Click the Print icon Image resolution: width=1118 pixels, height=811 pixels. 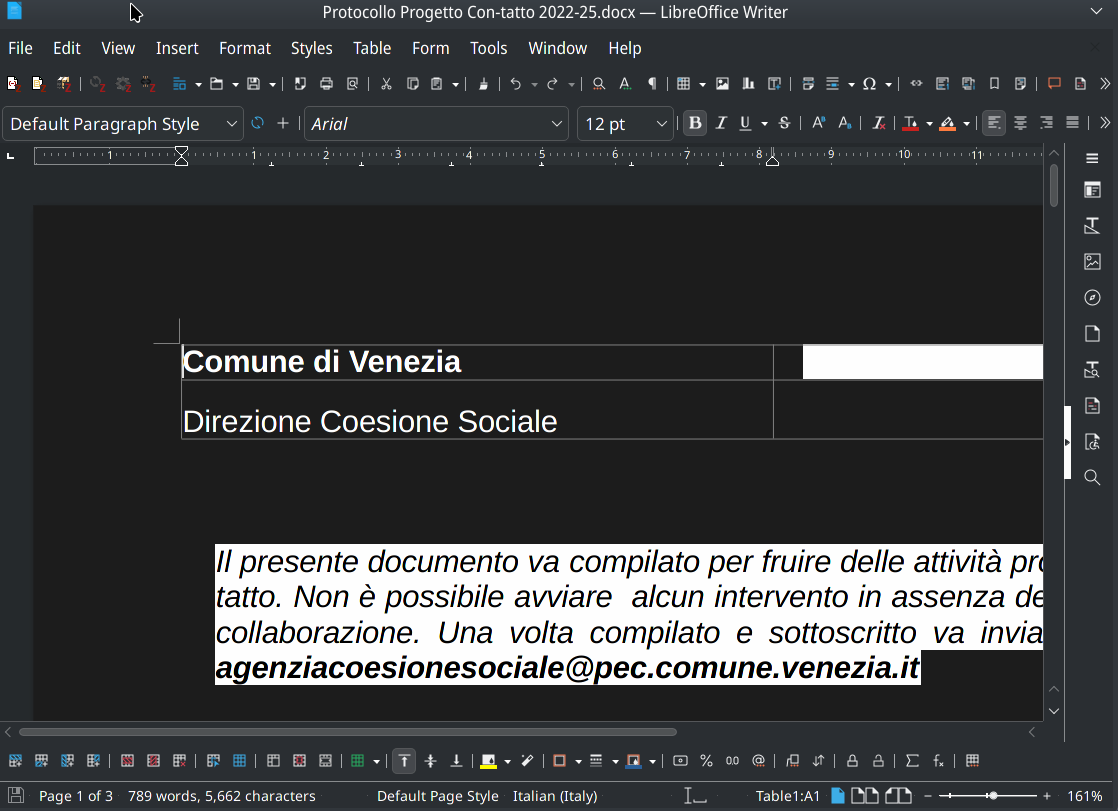pyautogui.click(x=326, y=84)
